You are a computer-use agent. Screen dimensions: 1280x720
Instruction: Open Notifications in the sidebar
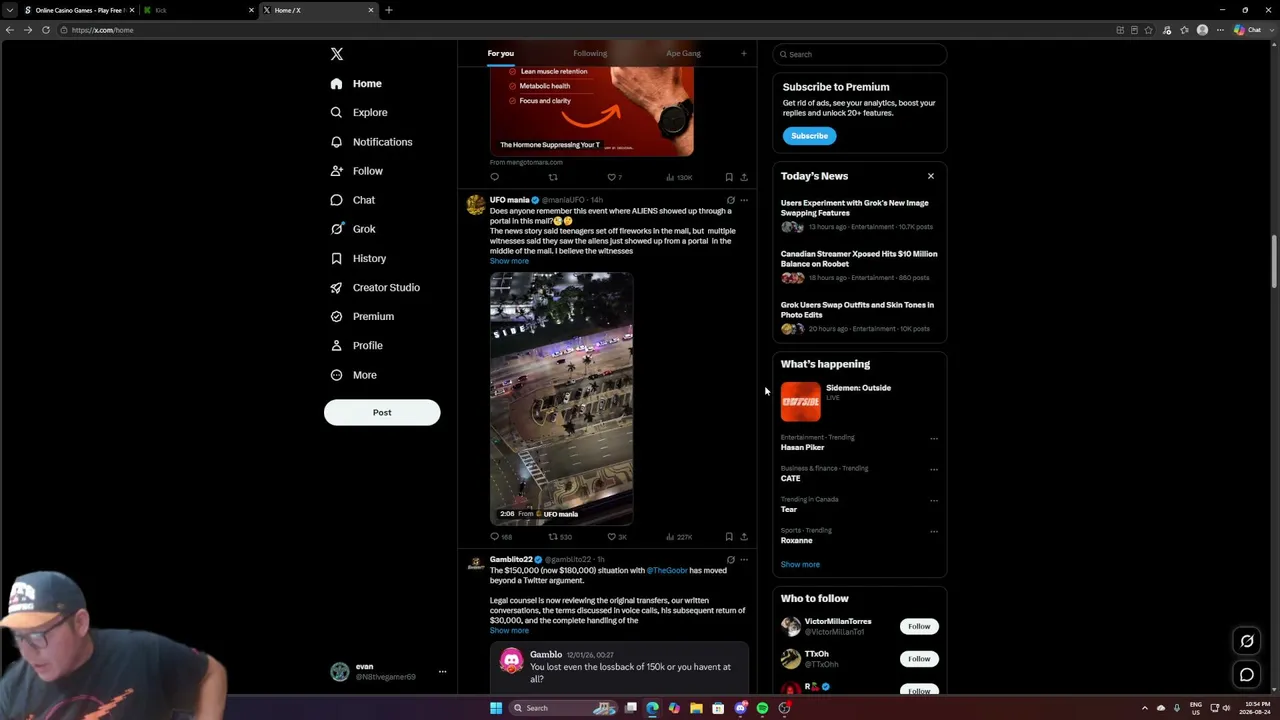pyautogui.click(x=371, y=142)
